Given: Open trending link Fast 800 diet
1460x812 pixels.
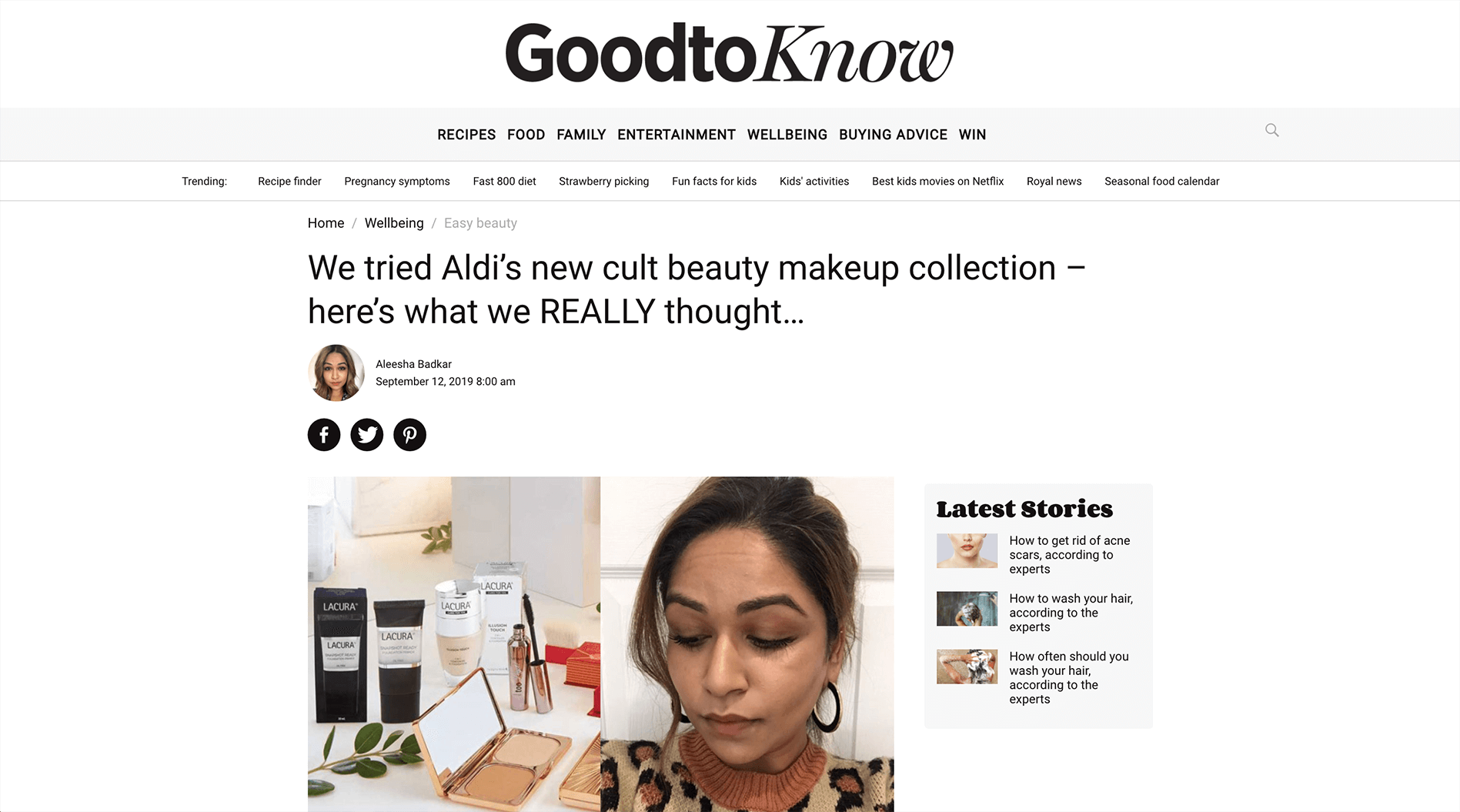Looking at the screenshot, I should coord(504,182).
